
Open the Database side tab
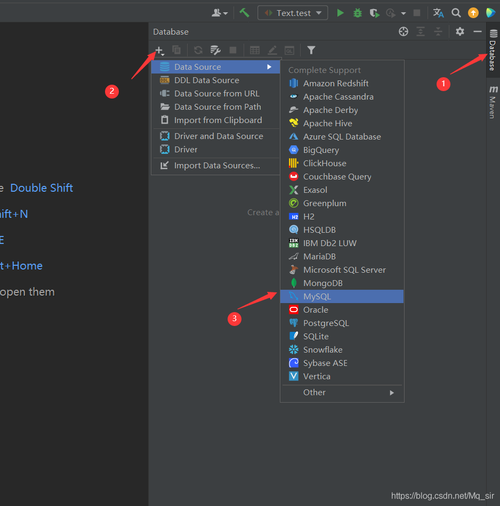click(x=493, y=50)
